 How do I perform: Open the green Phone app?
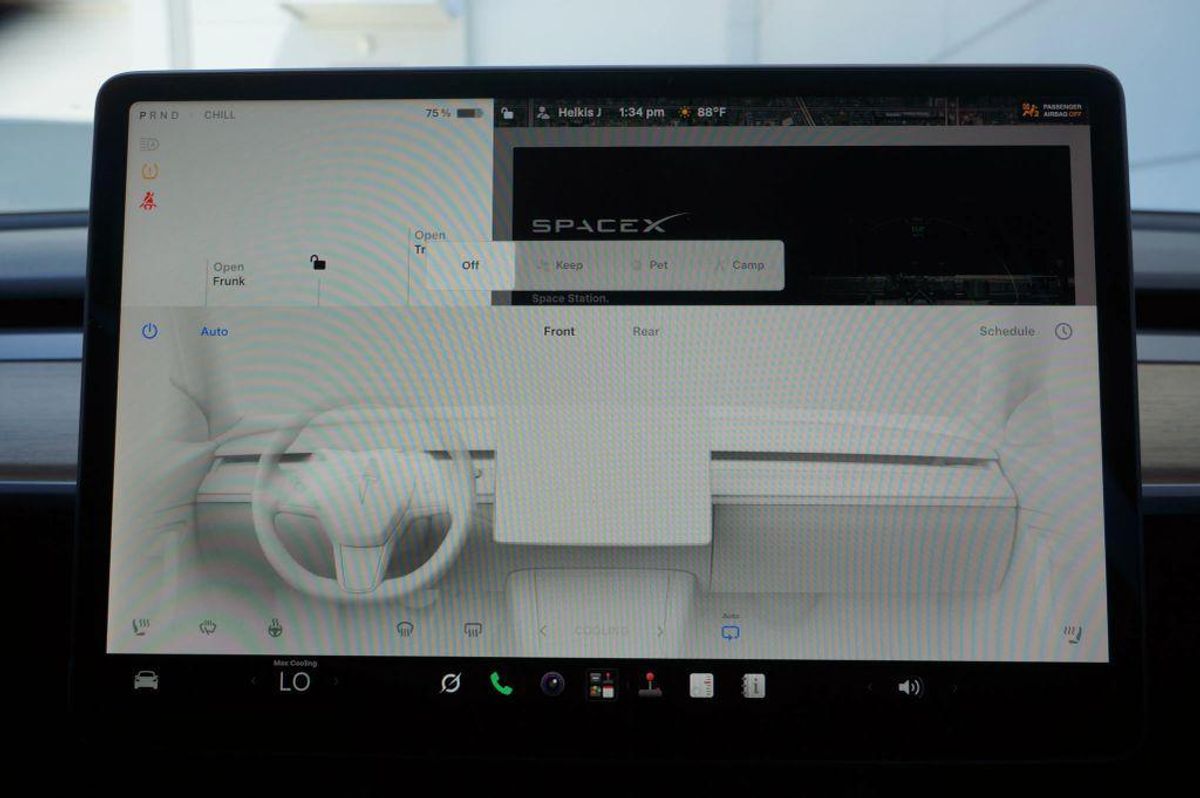click(501, 684)
